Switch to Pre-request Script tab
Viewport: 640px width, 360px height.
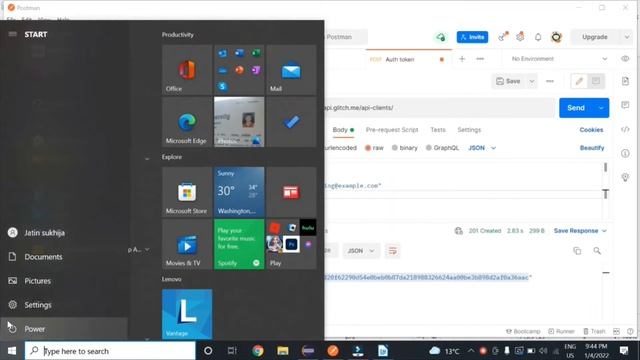pos(392,130)
